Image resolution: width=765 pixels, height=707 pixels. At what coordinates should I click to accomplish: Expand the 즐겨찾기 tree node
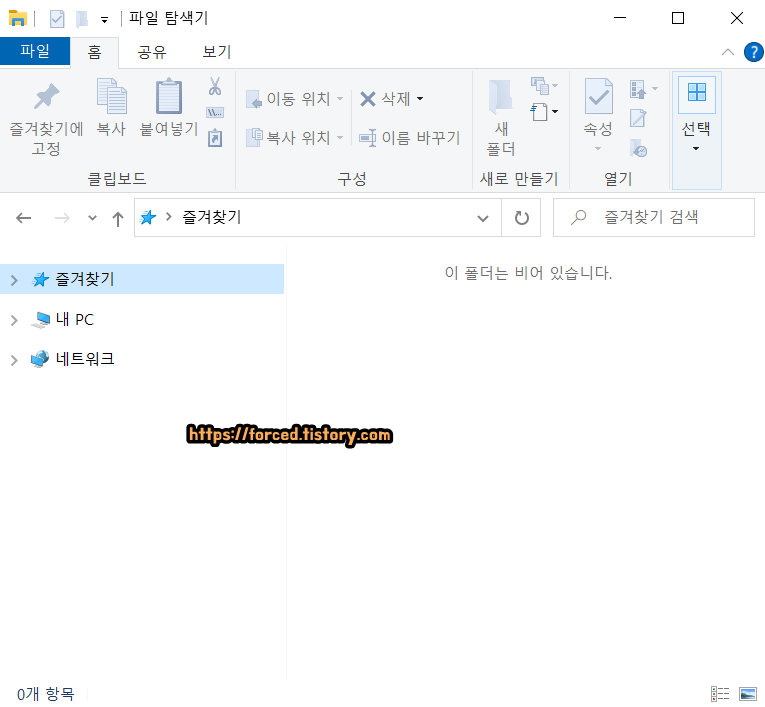pyautogui.click(x=14, y=280)
